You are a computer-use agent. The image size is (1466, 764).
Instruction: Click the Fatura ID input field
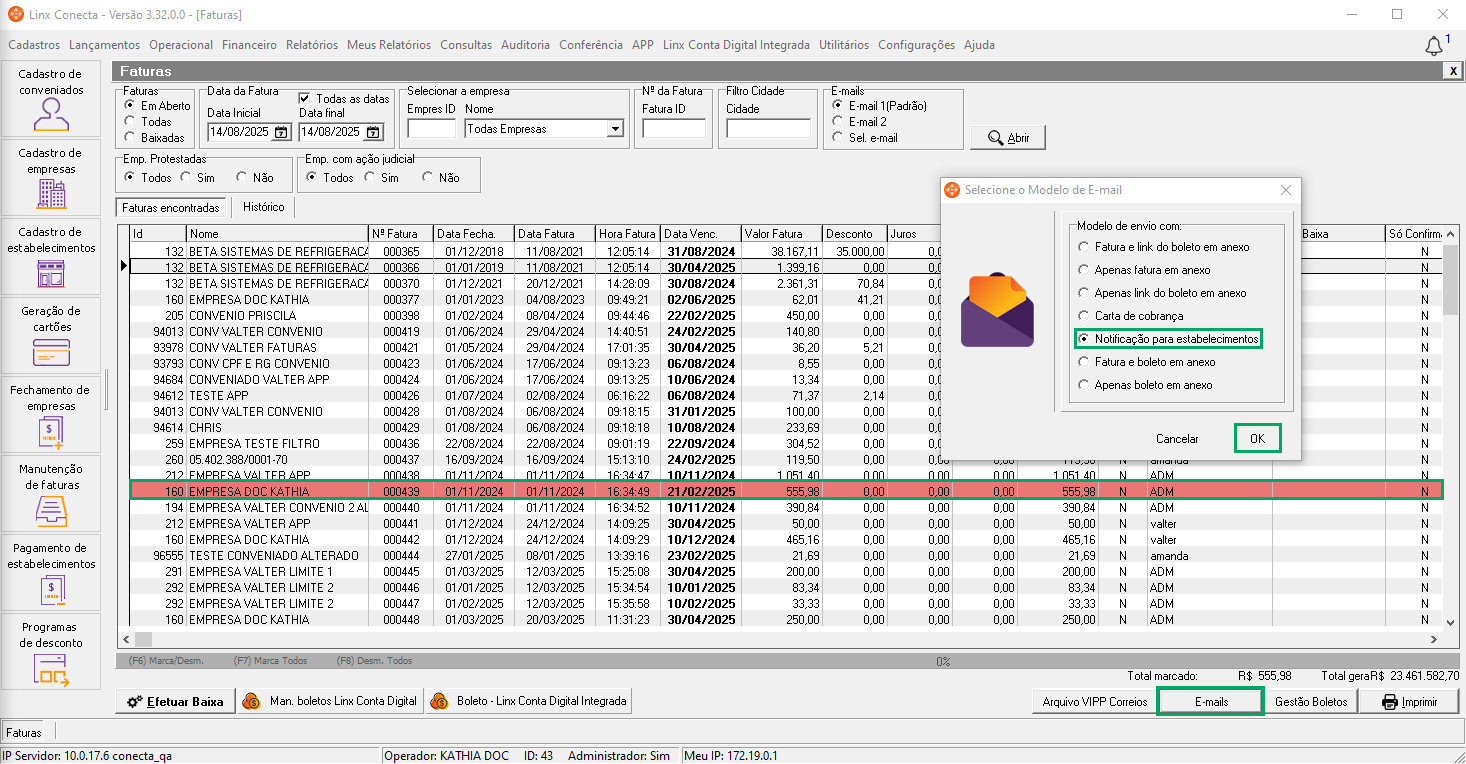click(x=673, y=129)
